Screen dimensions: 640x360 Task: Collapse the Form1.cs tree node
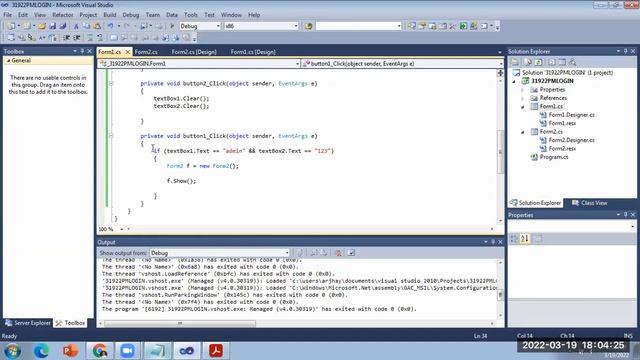tap(522, 107)
